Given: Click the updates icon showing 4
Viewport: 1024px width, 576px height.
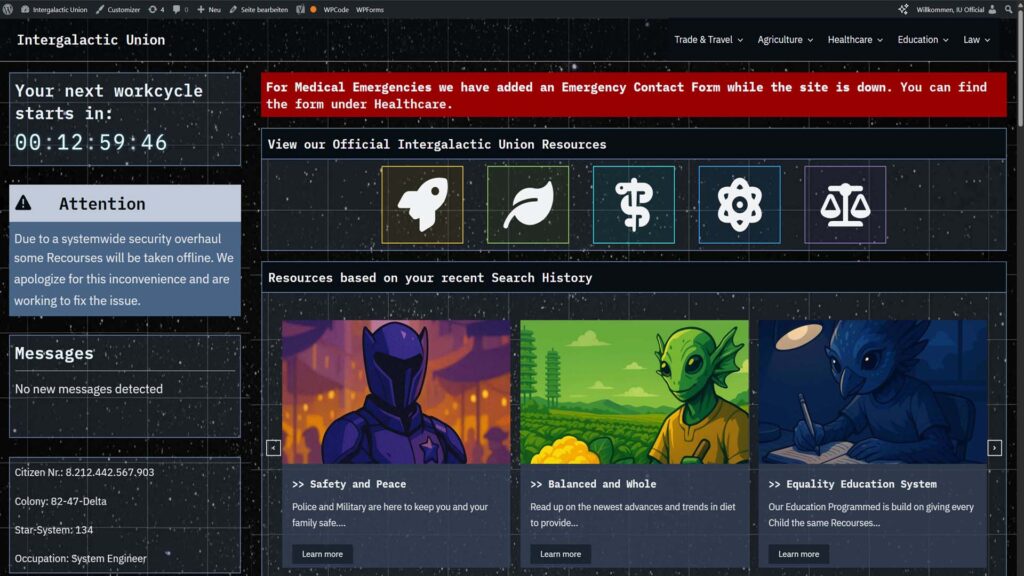Looking at the screenshot, I should [156, 9].
